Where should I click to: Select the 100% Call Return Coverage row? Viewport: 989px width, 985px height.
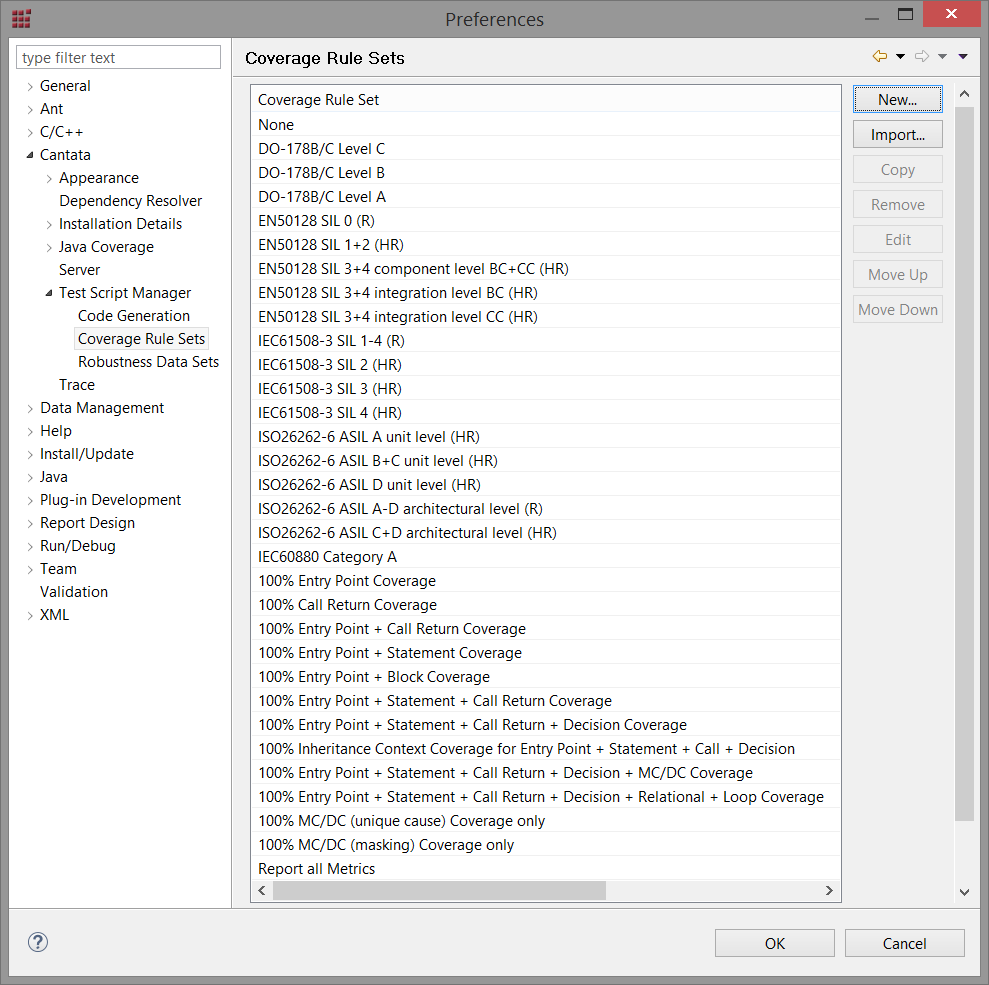[x=546, y=605]
